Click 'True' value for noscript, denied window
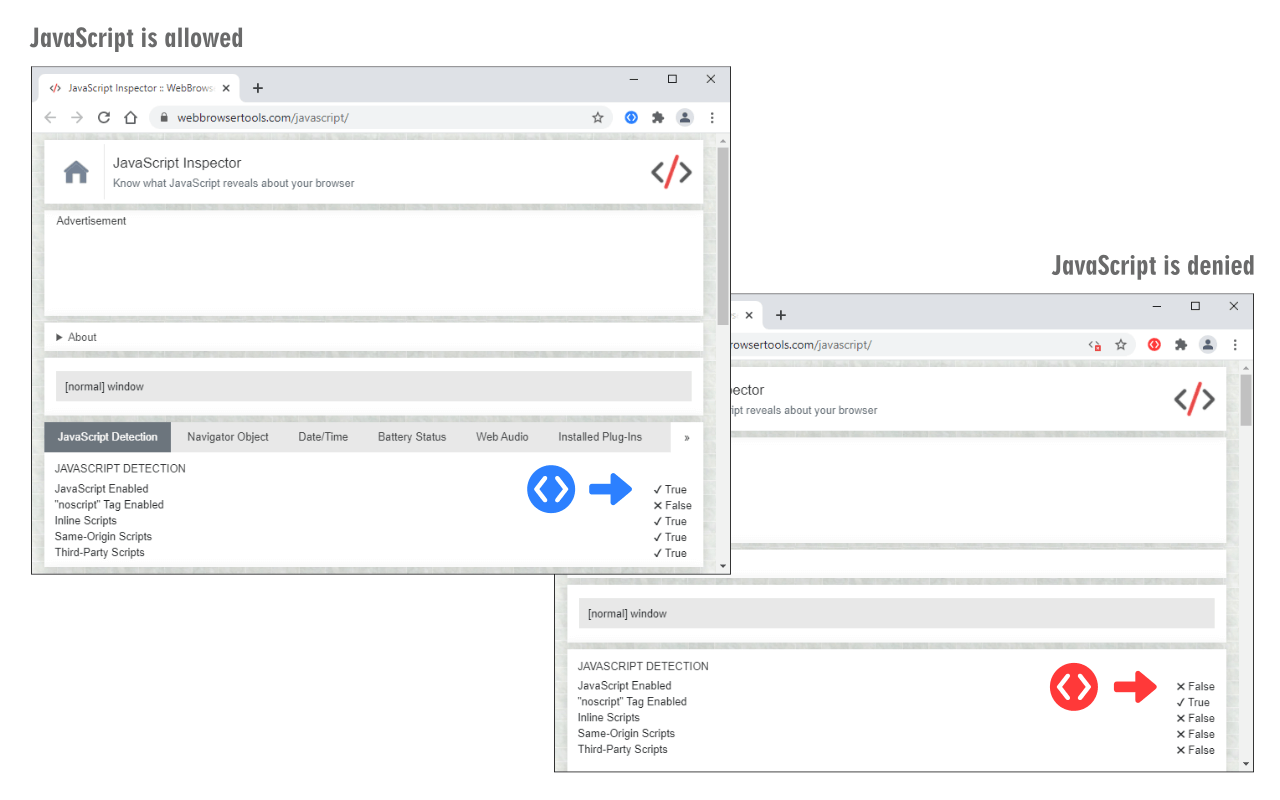This screenshot has height=800, width=1280. (1193, 703)
